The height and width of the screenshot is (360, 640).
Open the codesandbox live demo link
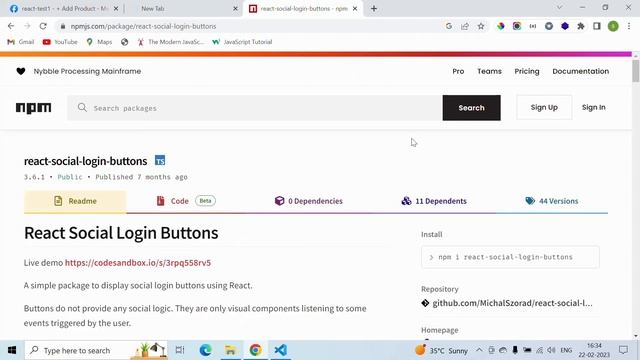click(138, 262)
